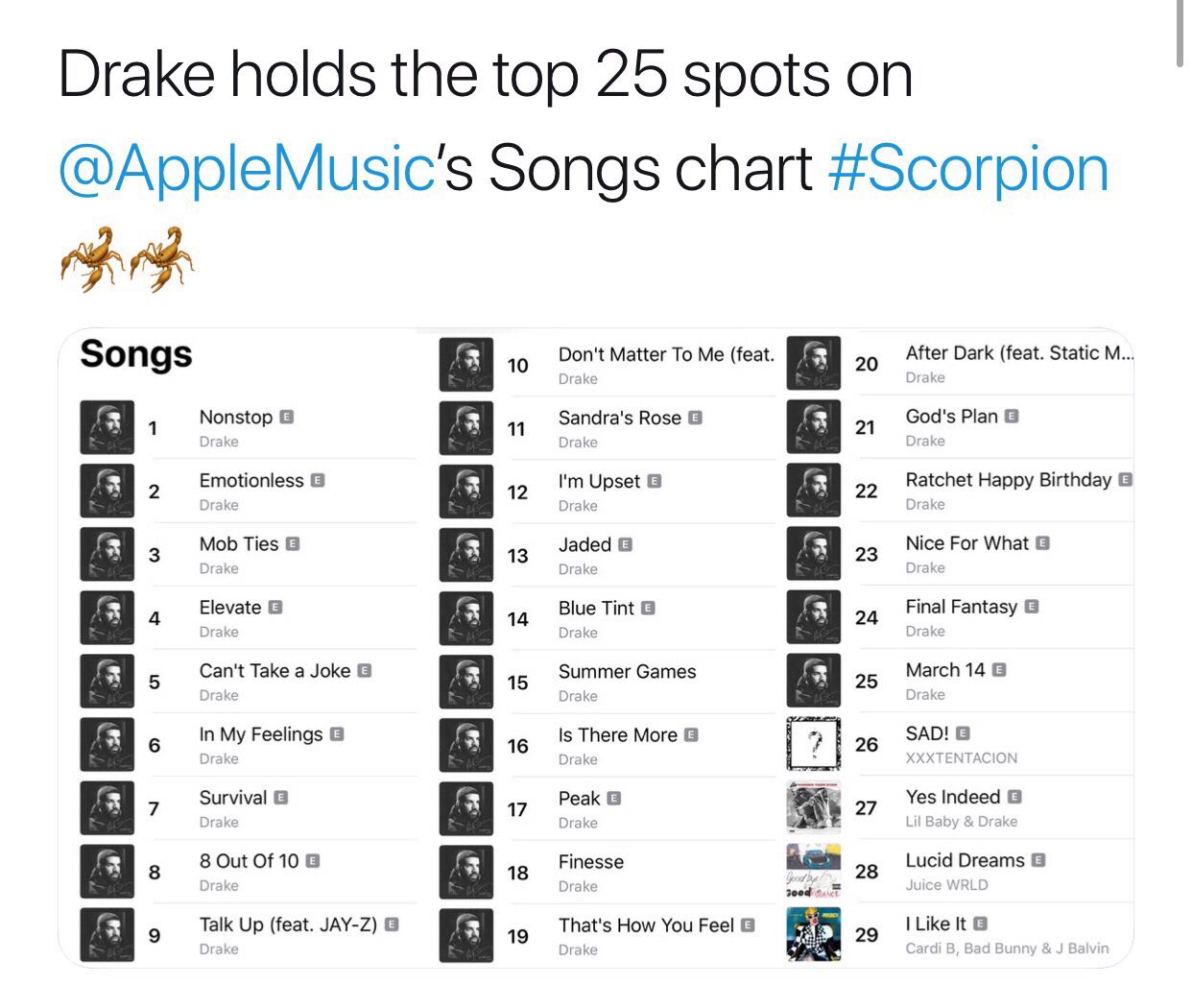The image size is (1192, 1008).
Task: Click the album art beside Nonstop
Action: point(107,427)
